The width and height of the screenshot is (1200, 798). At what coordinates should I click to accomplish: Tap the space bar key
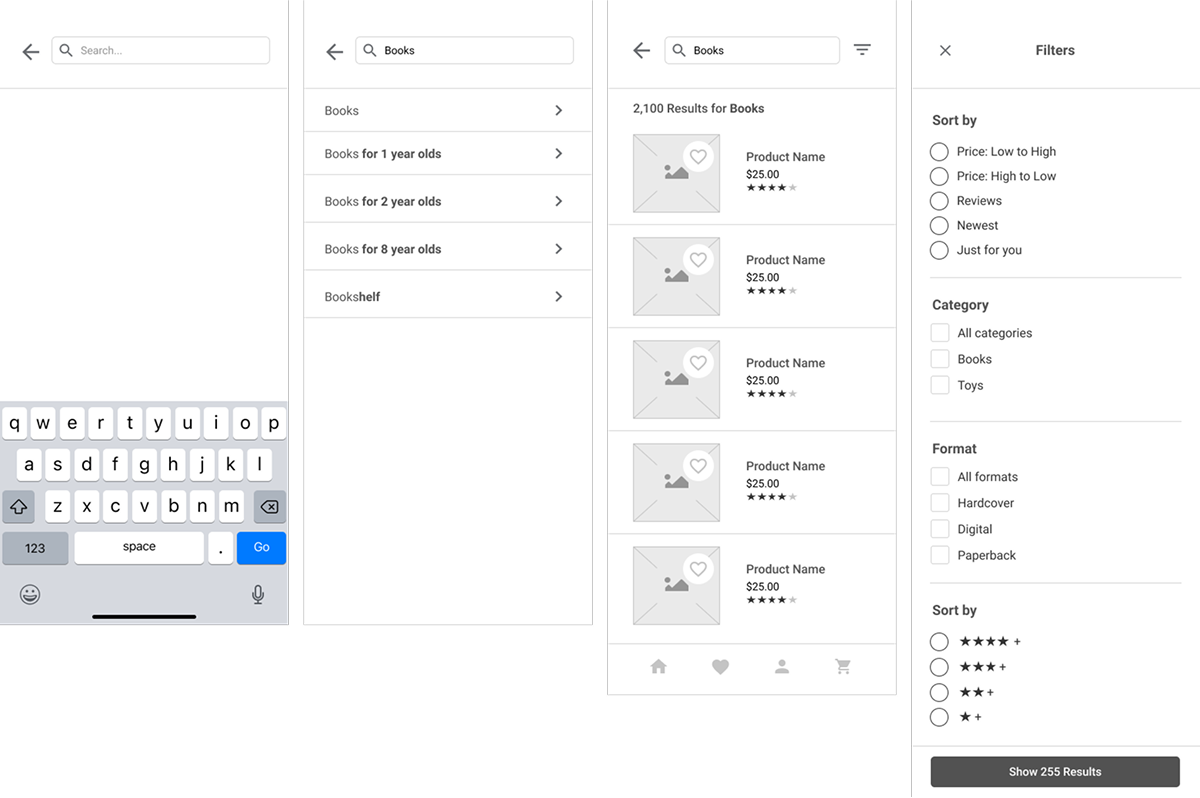tap(139, 548)
